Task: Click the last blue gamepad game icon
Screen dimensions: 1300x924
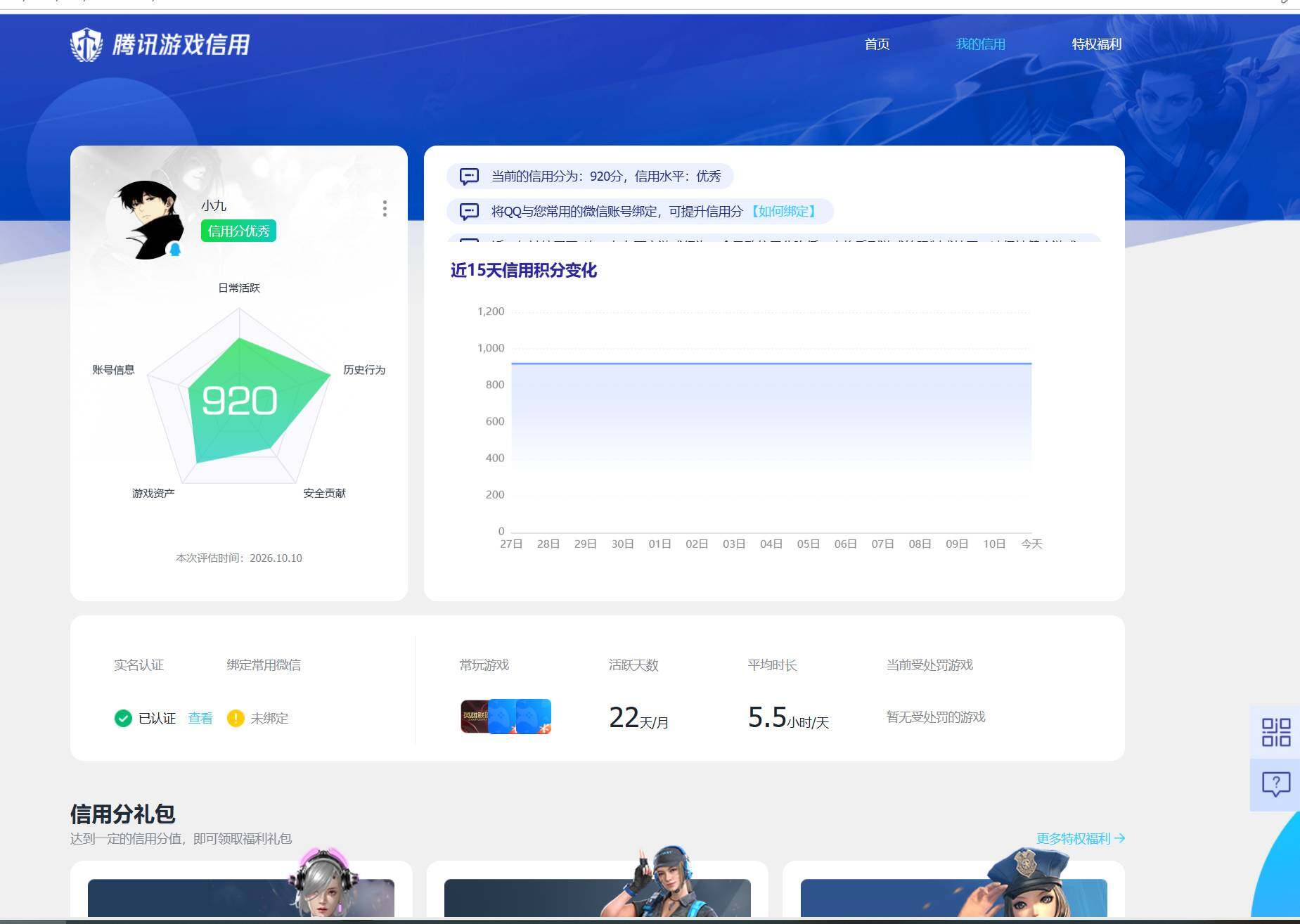Action: pyautogui.click(x=534, y=716)
